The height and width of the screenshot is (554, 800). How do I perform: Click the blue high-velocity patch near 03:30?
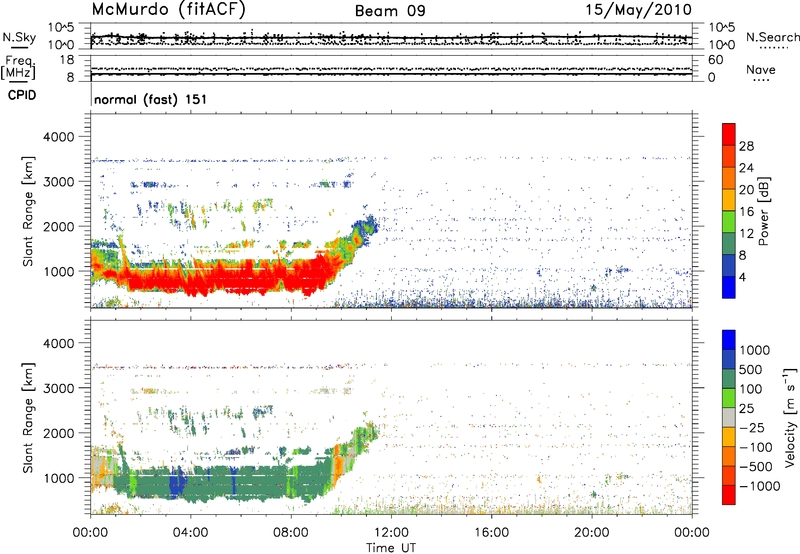[177, 481]
